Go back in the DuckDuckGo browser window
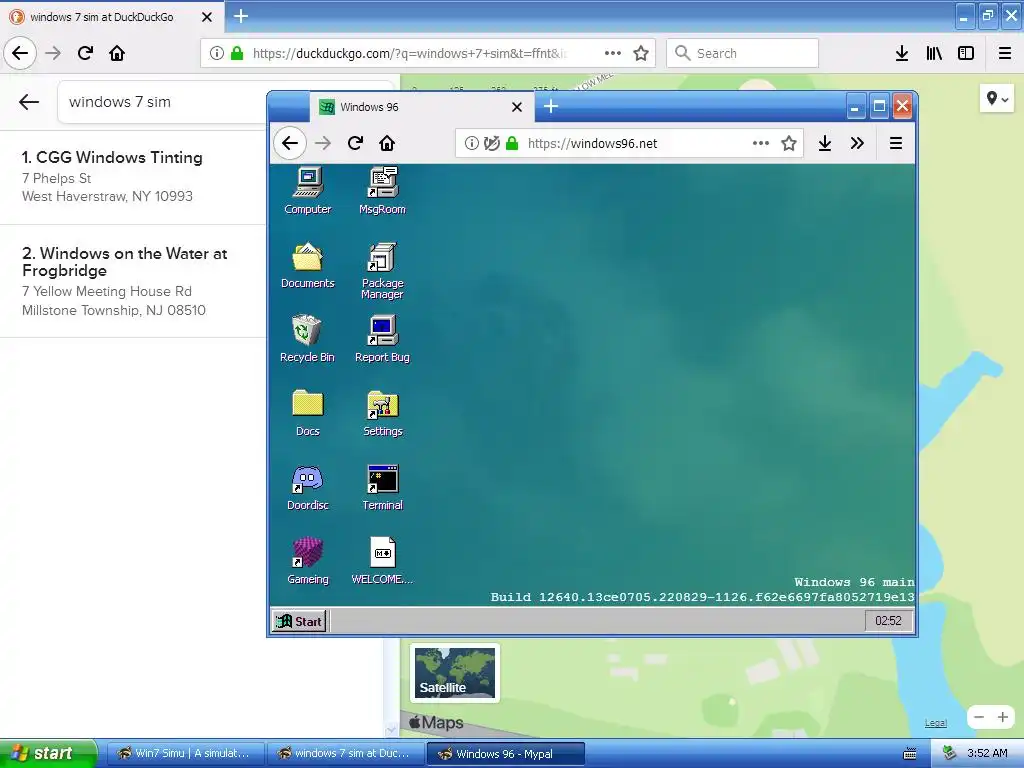 pos(20,53)
